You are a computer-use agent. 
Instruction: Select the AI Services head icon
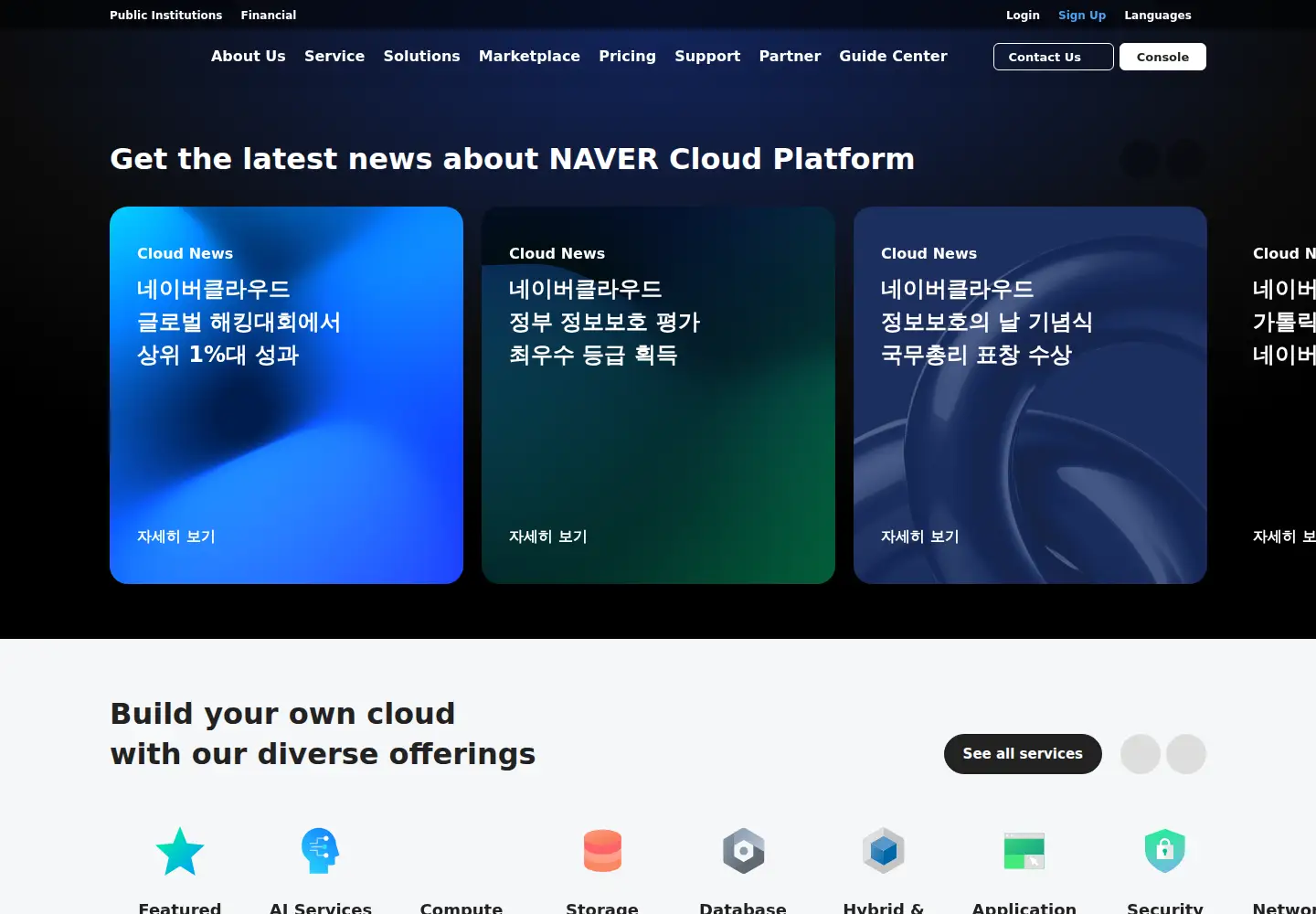[x=320, y=851]
